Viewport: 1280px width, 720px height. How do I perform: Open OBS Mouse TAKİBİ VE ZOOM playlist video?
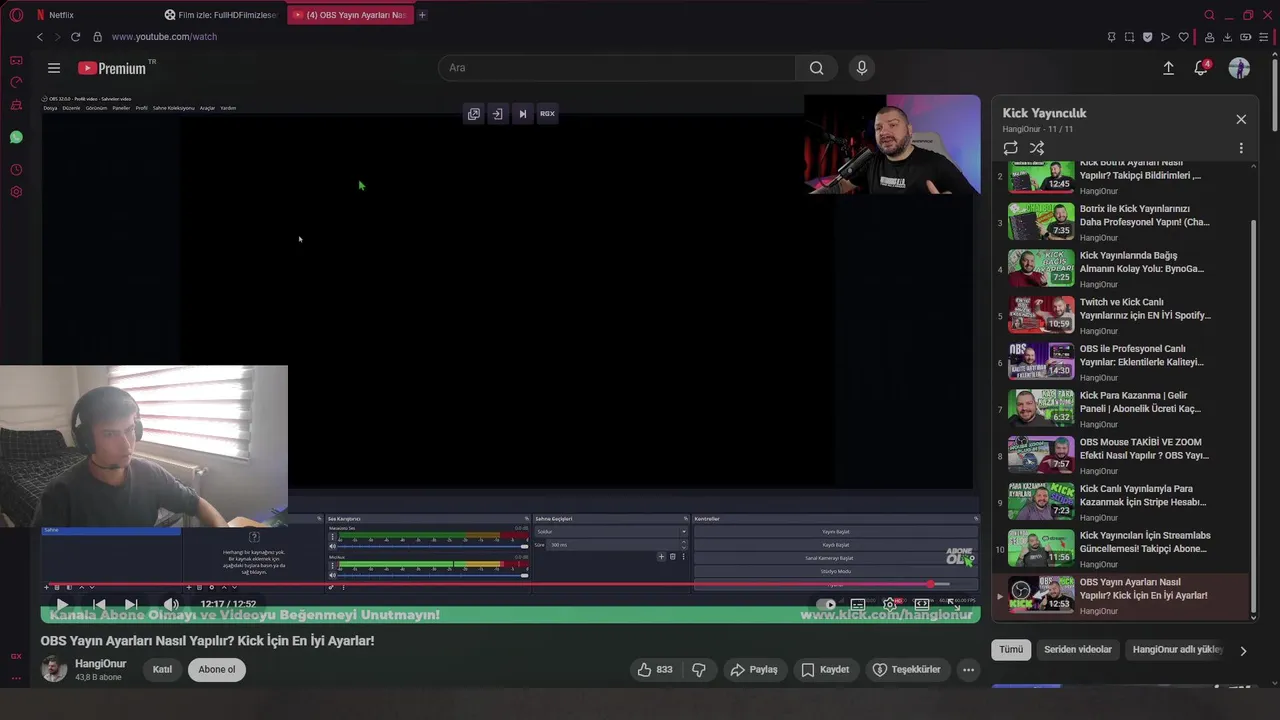tap(1121, 456)
